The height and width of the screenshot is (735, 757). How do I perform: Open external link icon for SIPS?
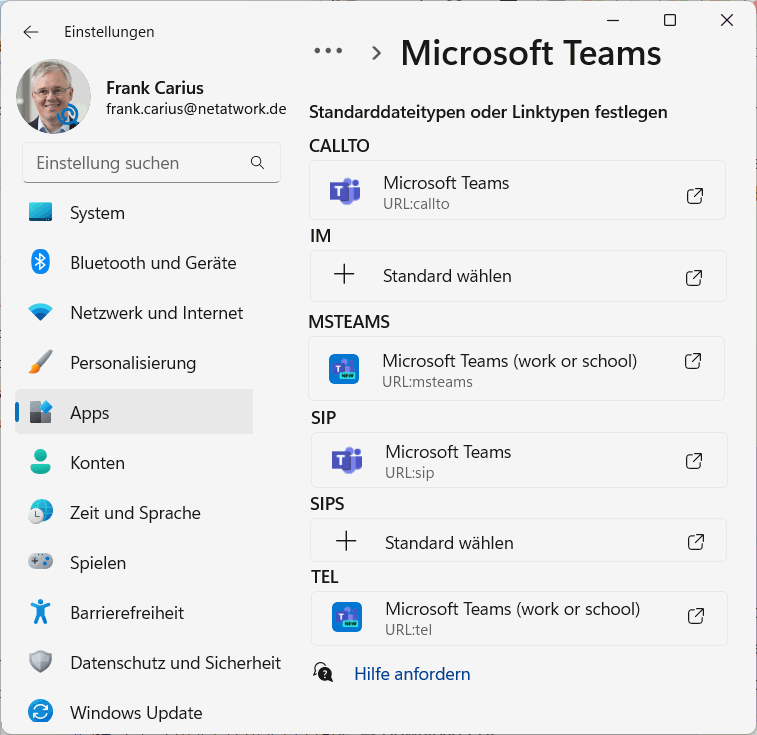696,542
